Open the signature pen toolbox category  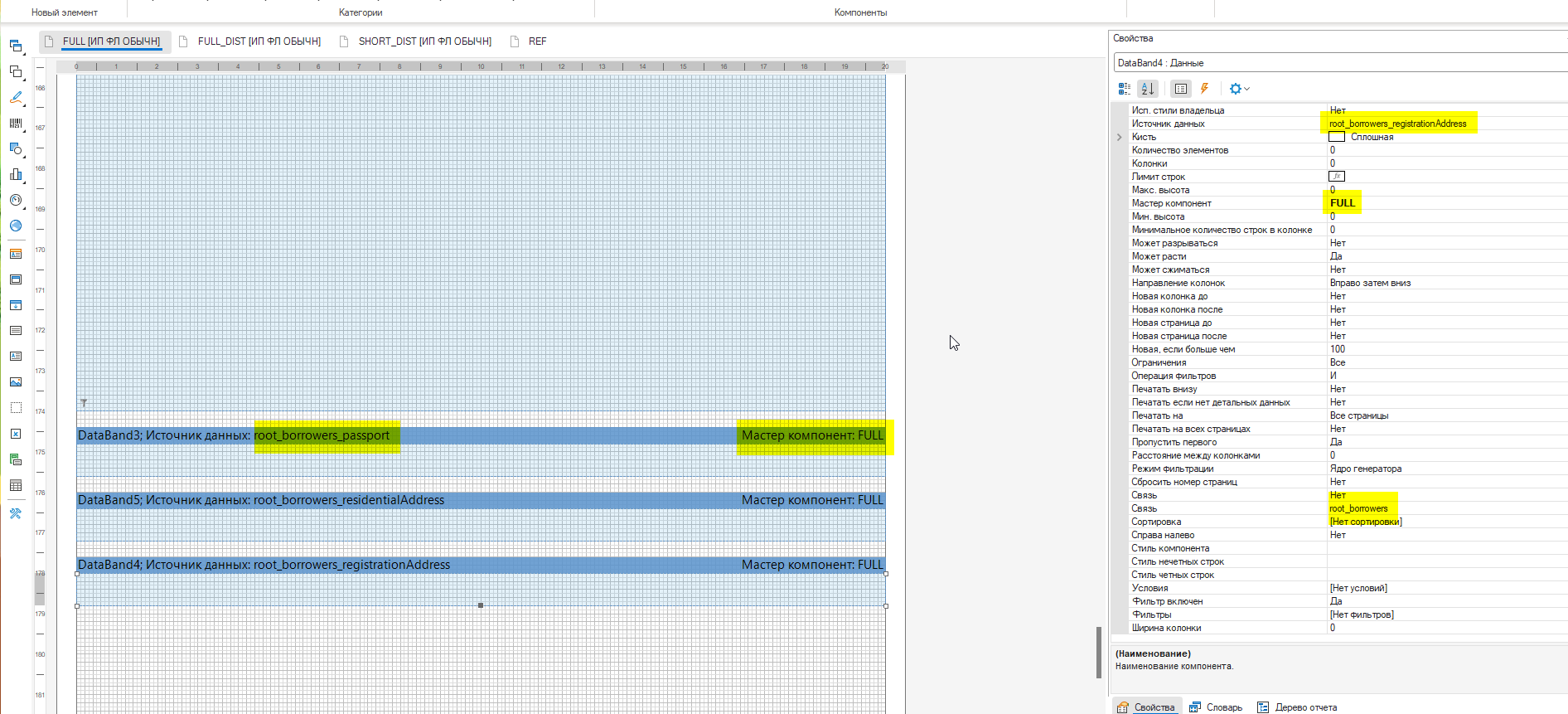pos(16,97)
